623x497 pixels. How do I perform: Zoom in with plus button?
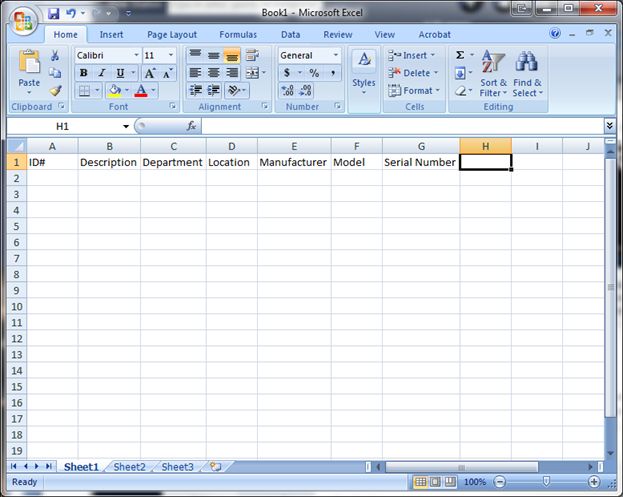pyautogui.click(x=594, y=482)
